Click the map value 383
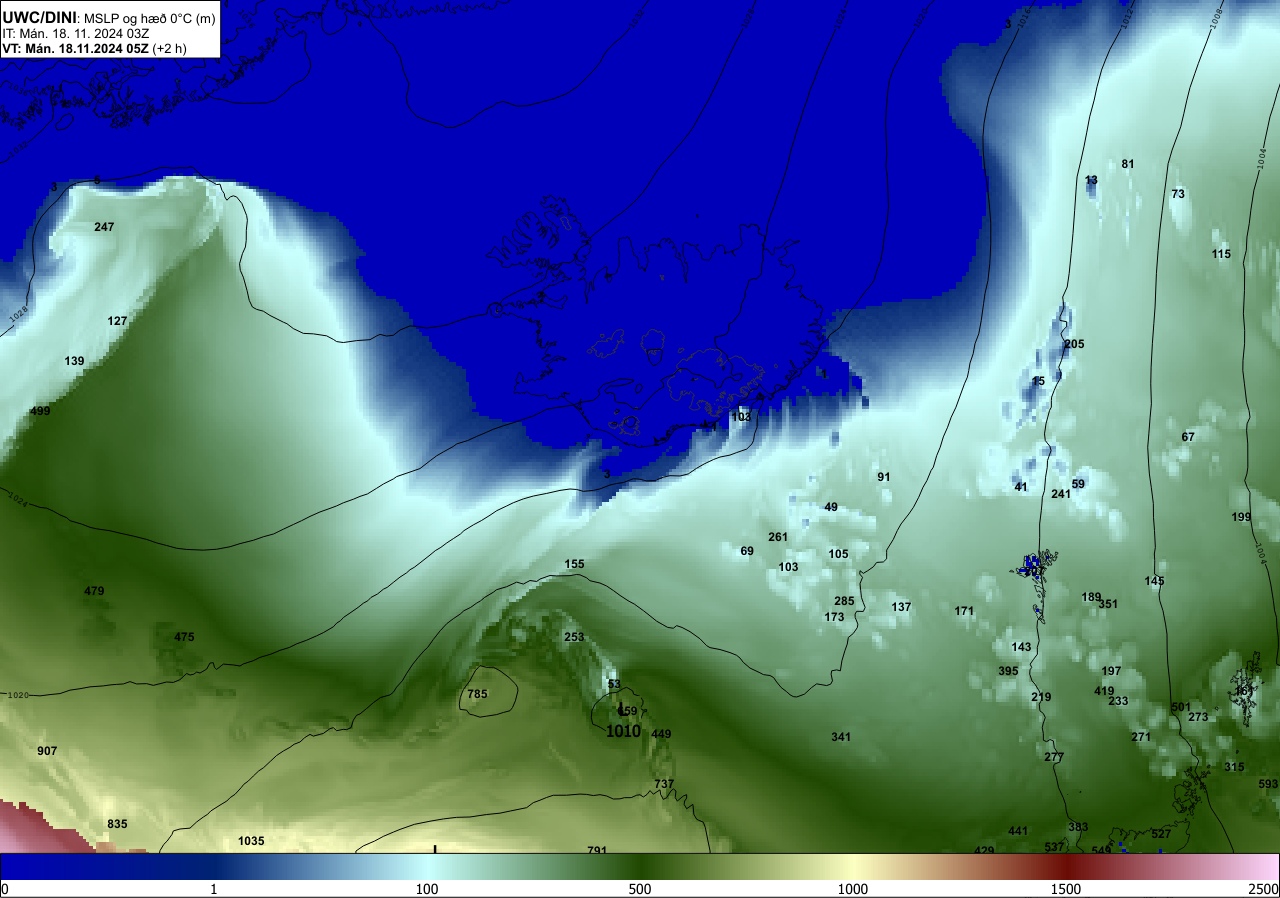Screen dimensions: 1280x898 (1078, 827)
